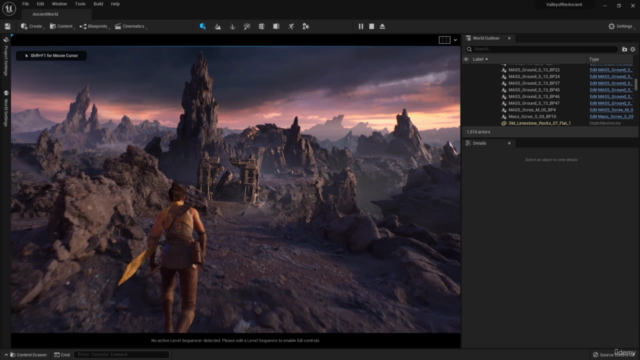Open the World Settings sidebar tab
The height and width of the screenshot is (360, 640).
(6, 109)
